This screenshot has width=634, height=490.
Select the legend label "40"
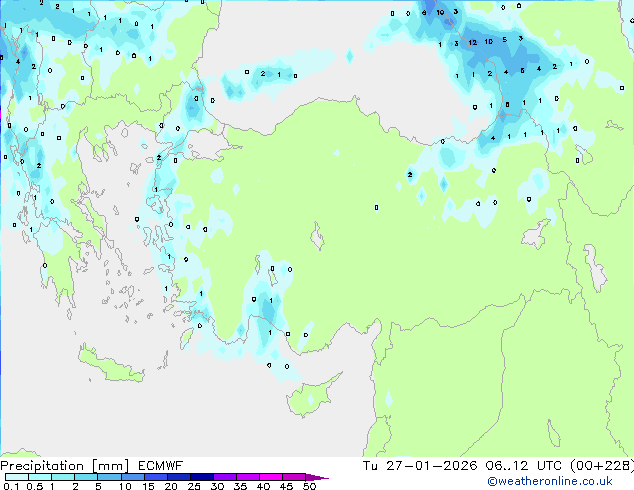pyautogui.click(x=264, y=486)
